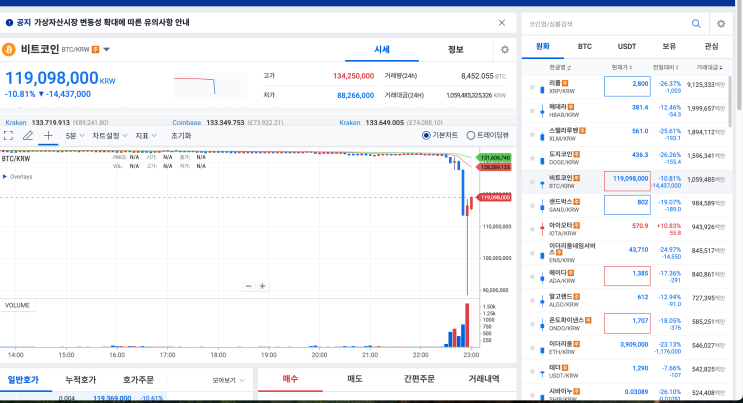
Task: Open the BTC/KRW market selector arrow
Action: coord(107,49)
